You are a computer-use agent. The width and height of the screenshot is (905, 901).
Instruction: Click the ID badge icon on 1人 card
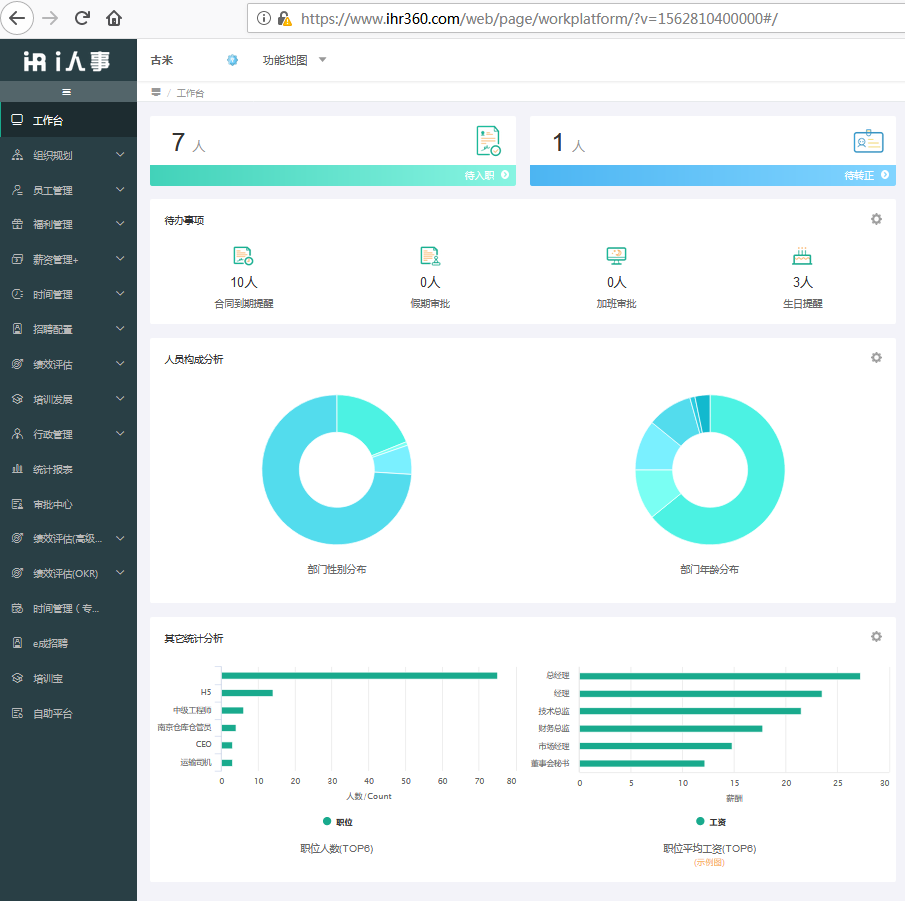pos(869,141)
